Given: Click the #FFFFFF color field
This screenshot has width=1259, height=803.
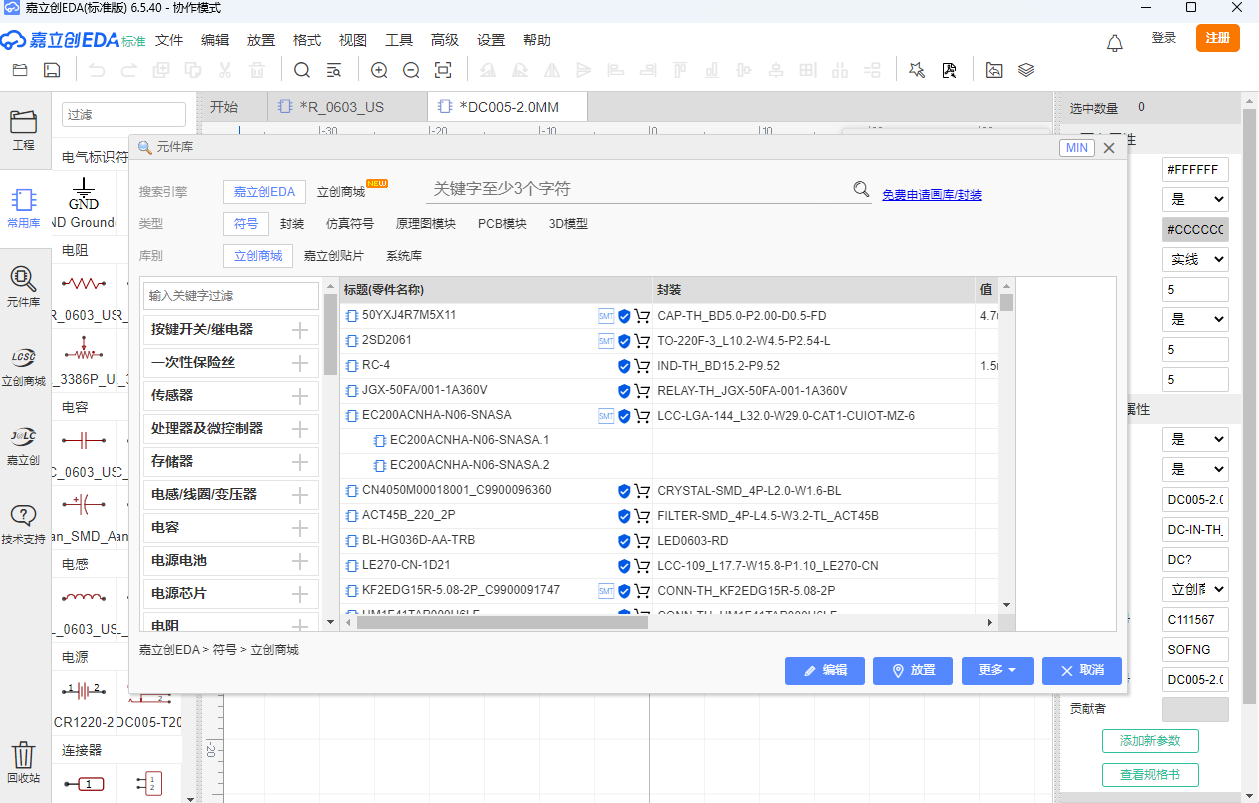Looking at the screenshot, I should (x=1194, y=170).
